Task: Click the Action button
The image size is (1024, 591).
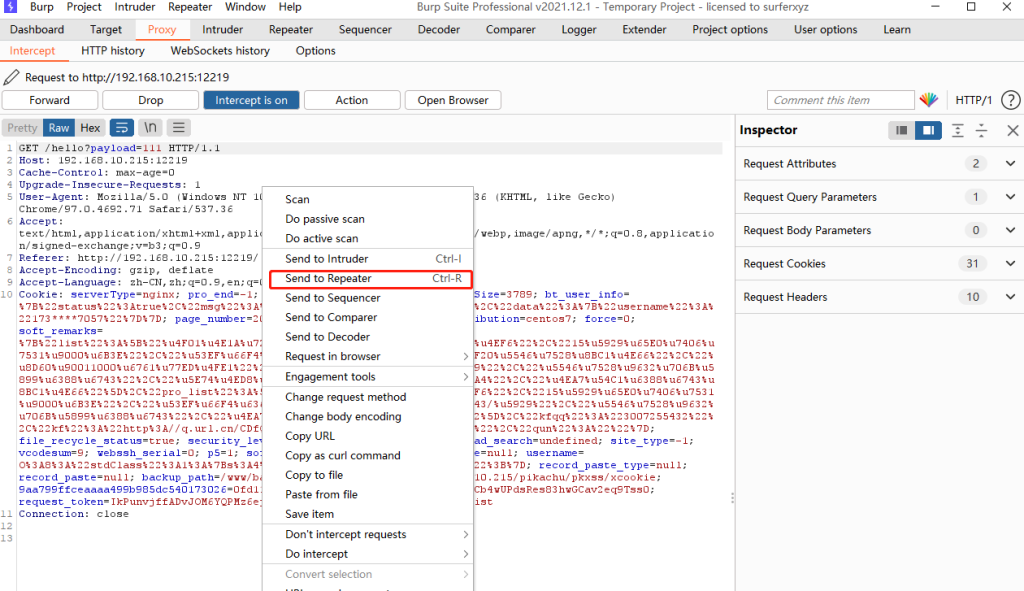Action: (x=352, y=100)
